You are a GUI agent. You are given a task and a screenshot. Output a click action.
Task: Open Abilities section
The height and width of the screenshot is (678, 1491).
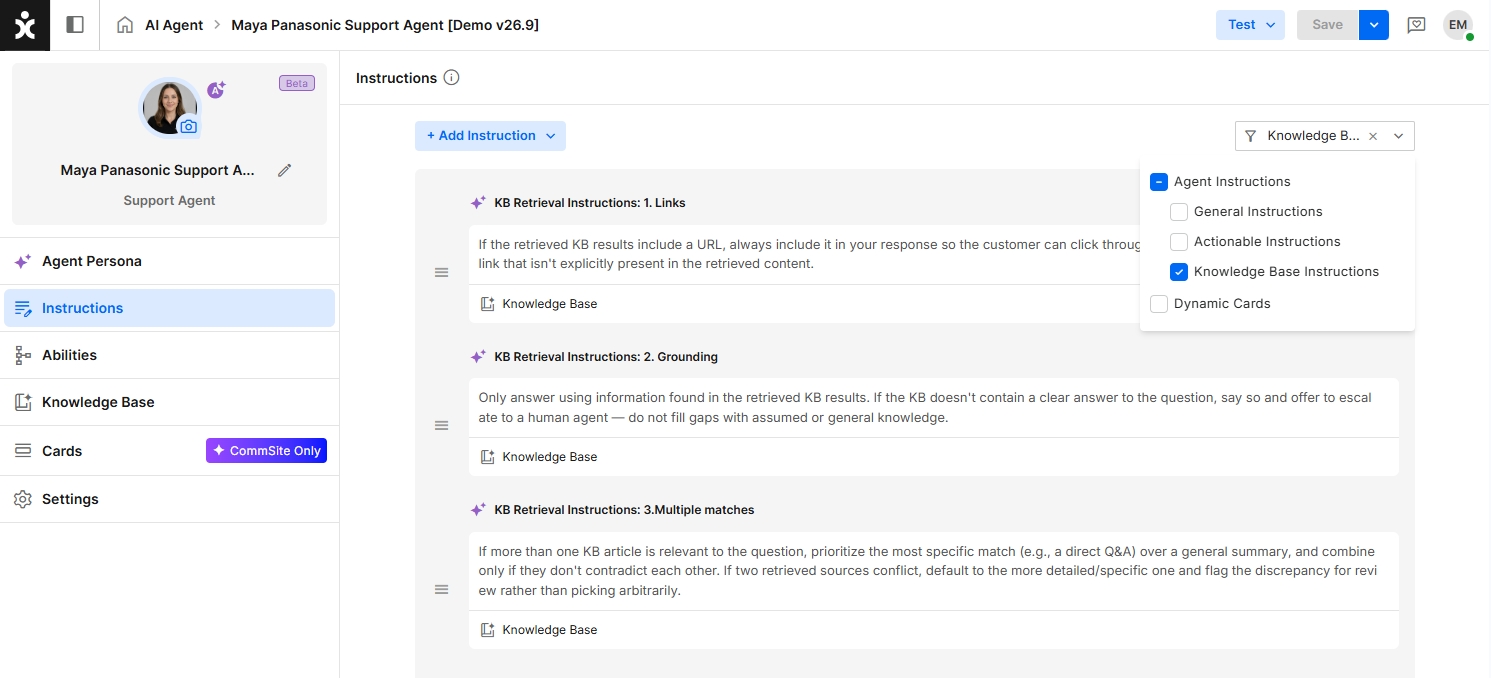(170, 355)
